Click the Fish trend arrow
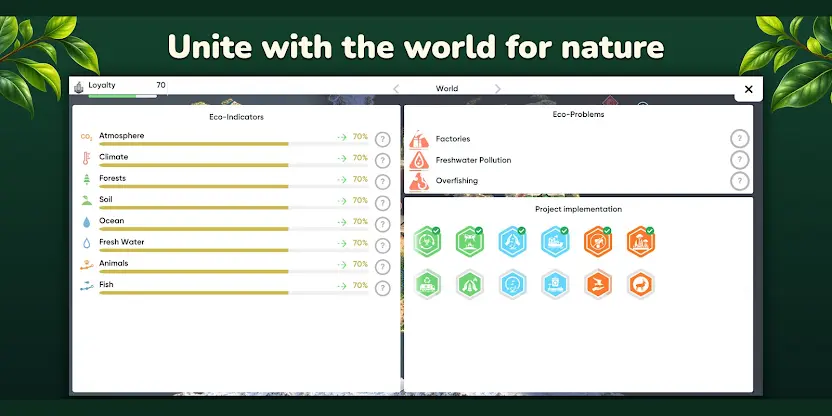The height and width of the screenshot is (416, 832). [x=342, y=285]
